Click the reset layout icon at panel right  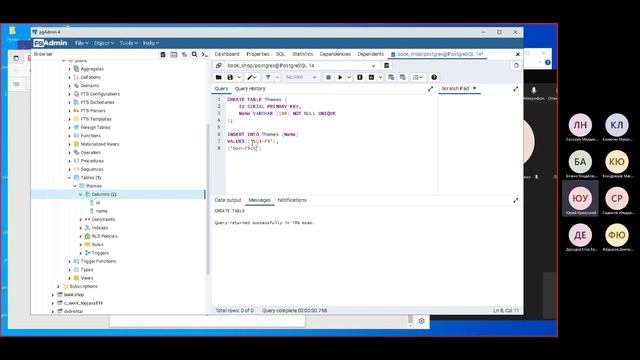point(516,66)
